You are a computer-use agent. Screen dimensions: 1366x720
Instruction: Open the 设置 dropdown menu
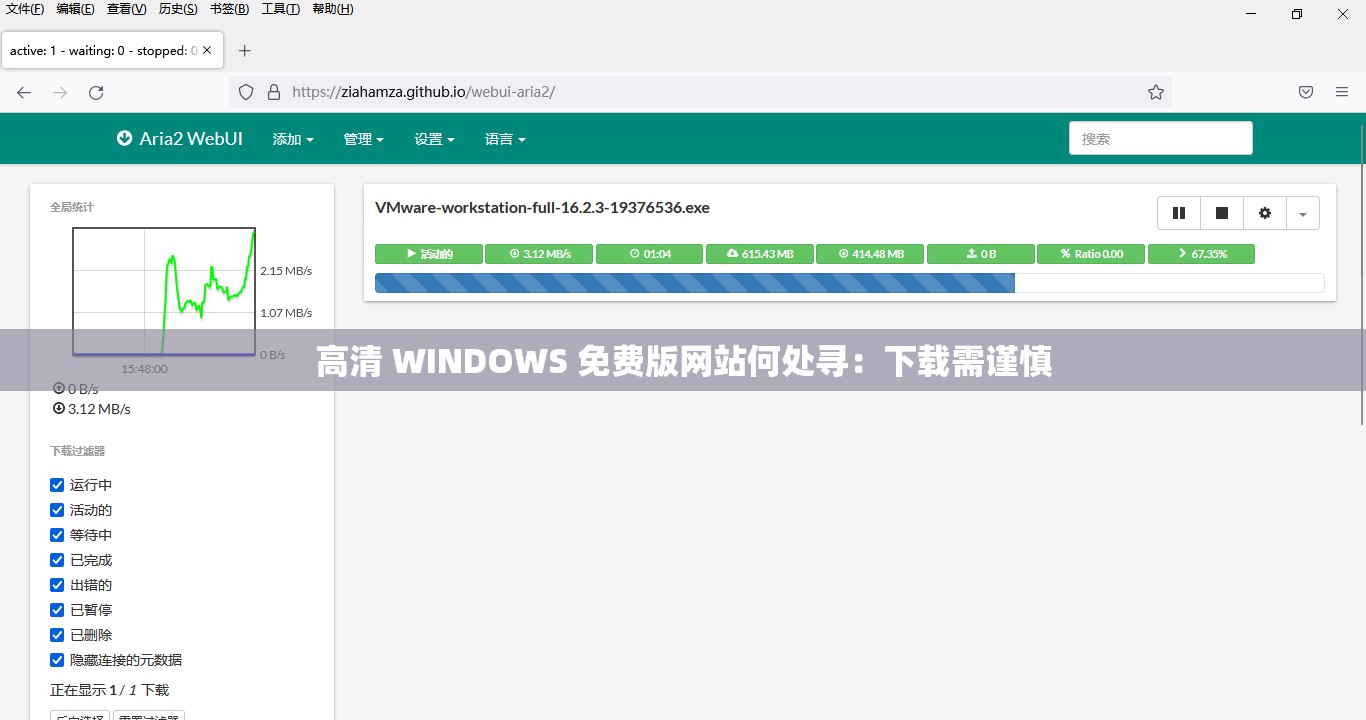[435, 139]
